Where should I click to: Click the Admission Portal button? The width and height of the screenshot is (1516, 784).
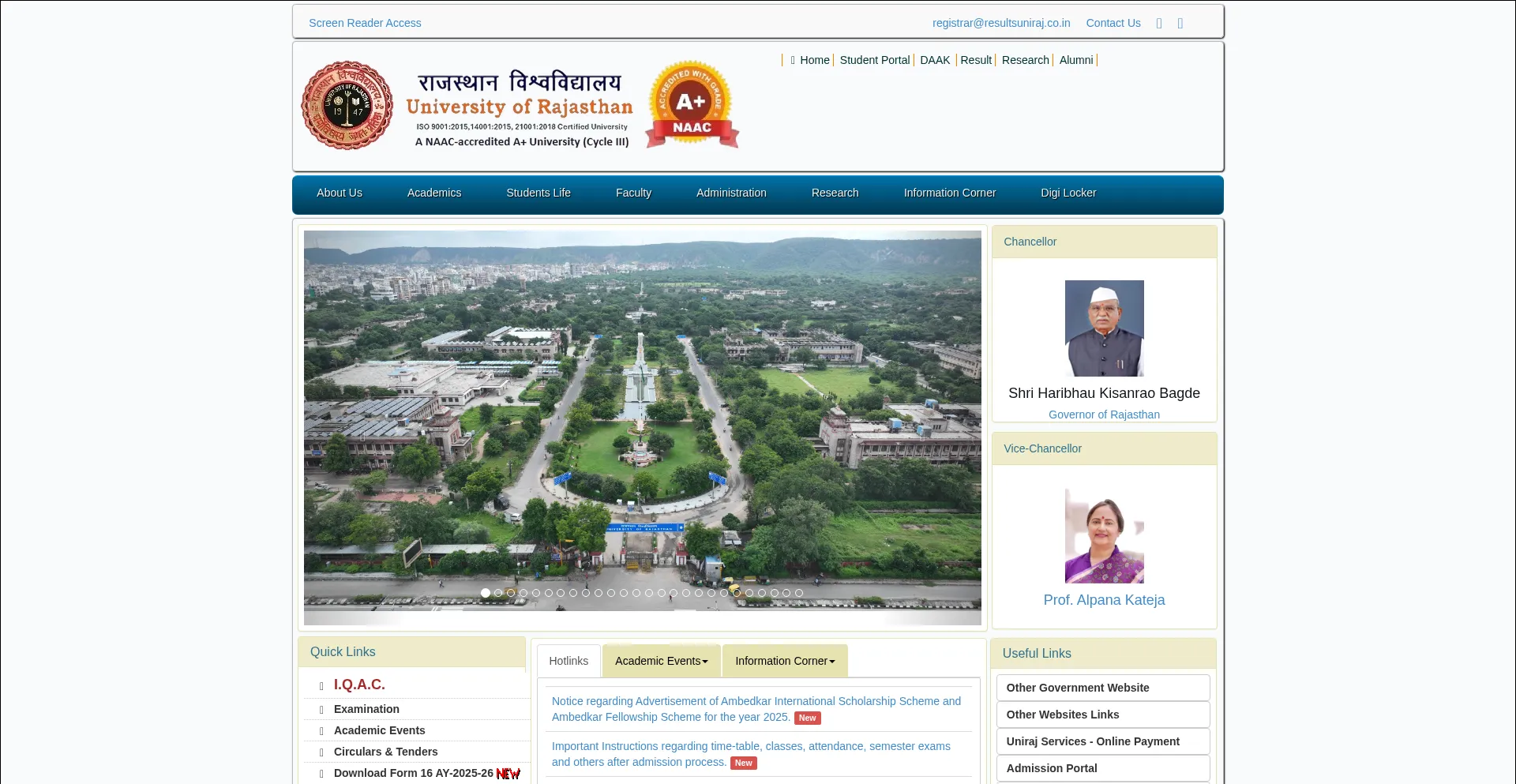tap(1103, 768)
